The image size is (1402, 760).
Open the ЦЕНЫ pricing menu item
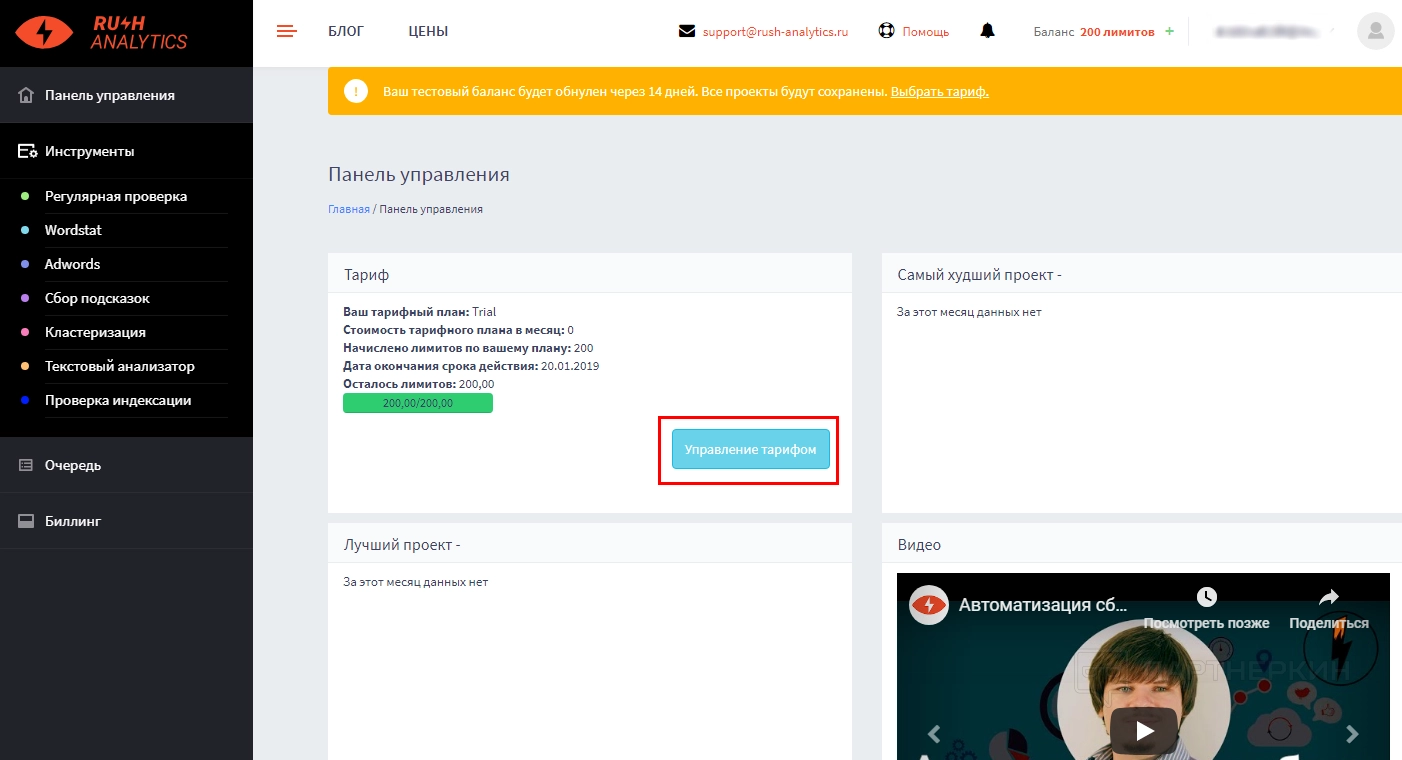point(428,31)
